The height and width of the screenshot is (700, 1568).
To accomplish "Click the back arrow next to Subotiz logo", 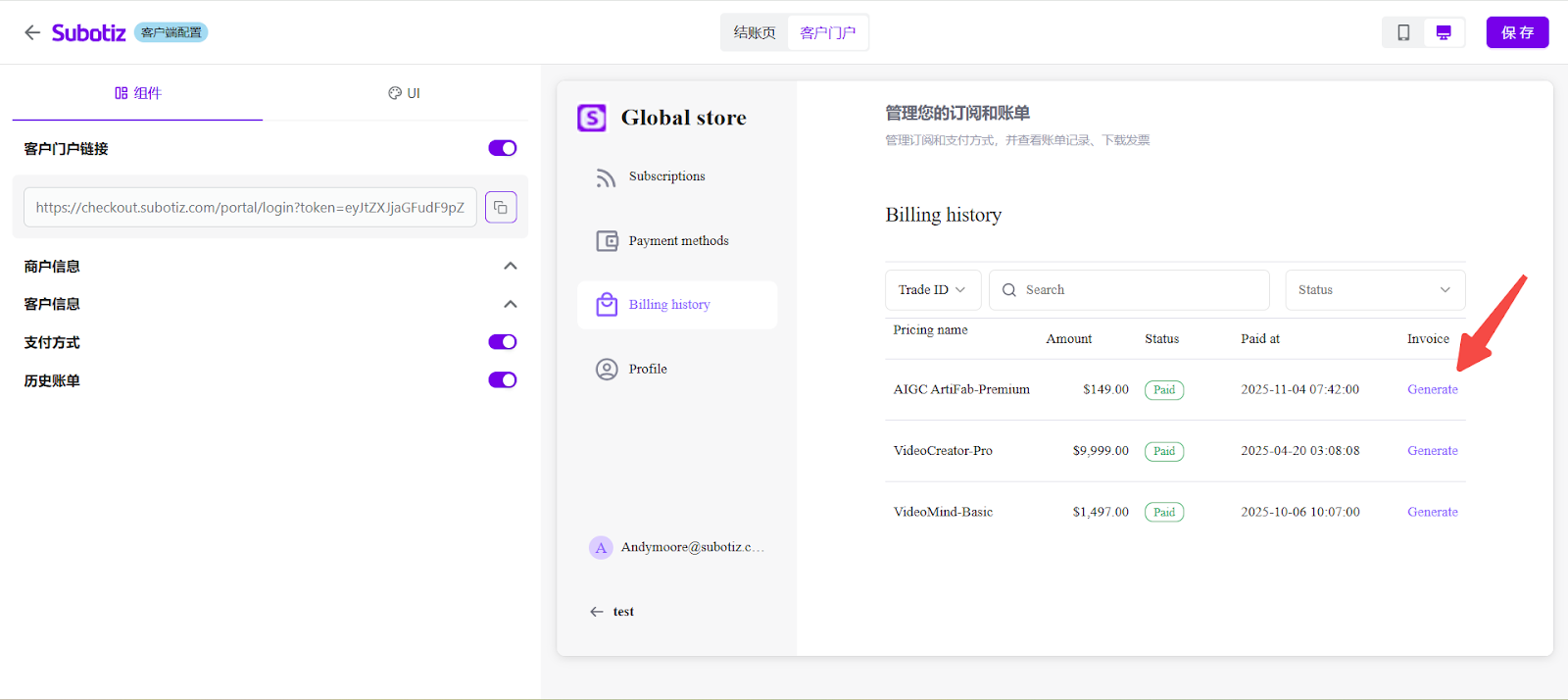I will tap(32, 32).
